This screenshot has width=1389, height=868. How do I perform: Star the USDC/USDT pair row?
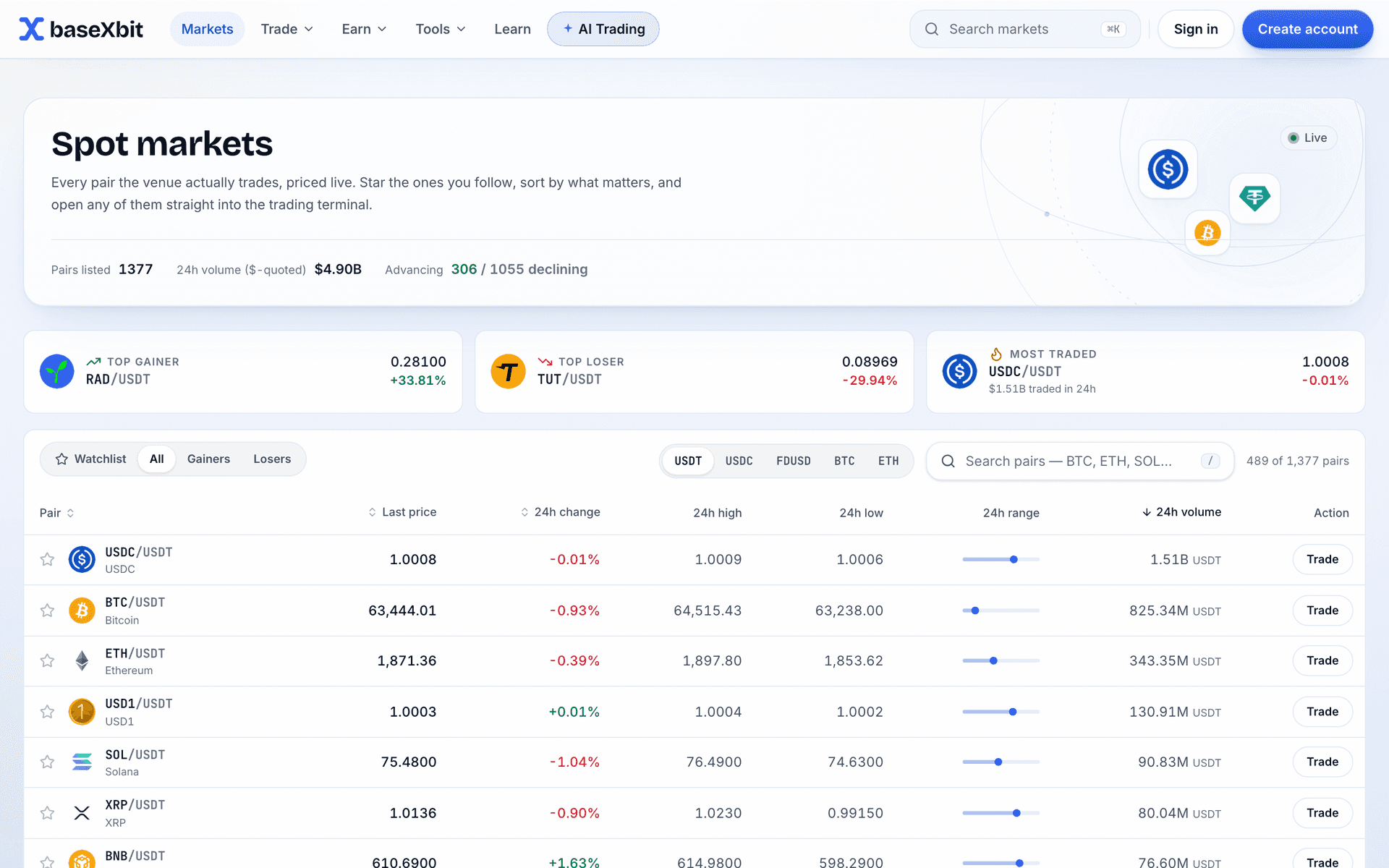pyautogui.click(x=47, y=559)
